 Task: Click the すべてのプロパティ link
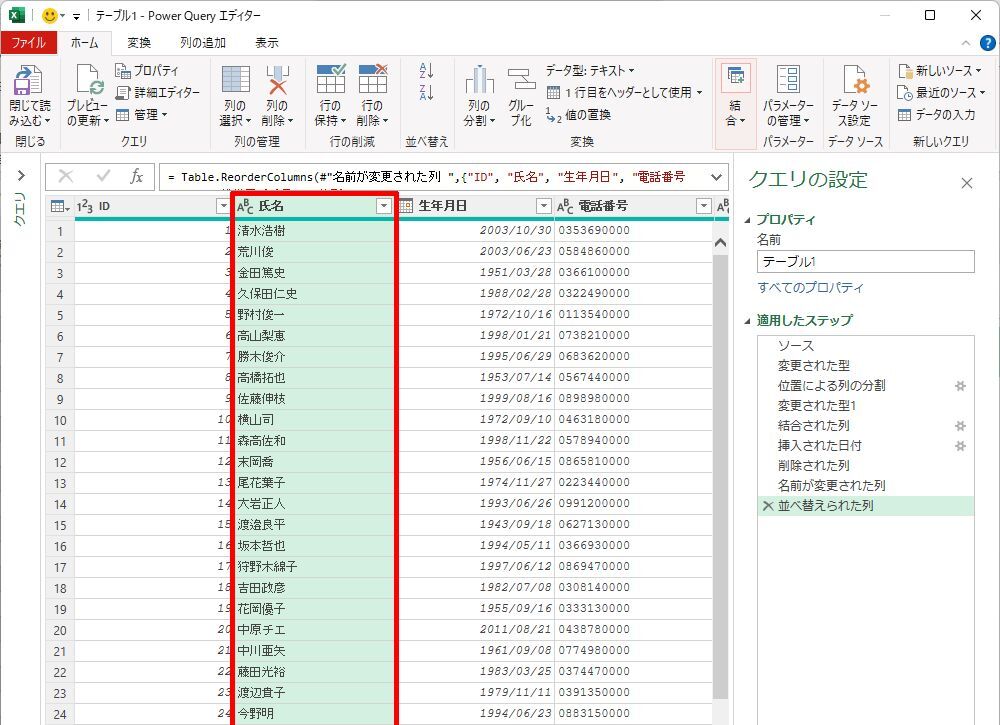tap(810, 288)
